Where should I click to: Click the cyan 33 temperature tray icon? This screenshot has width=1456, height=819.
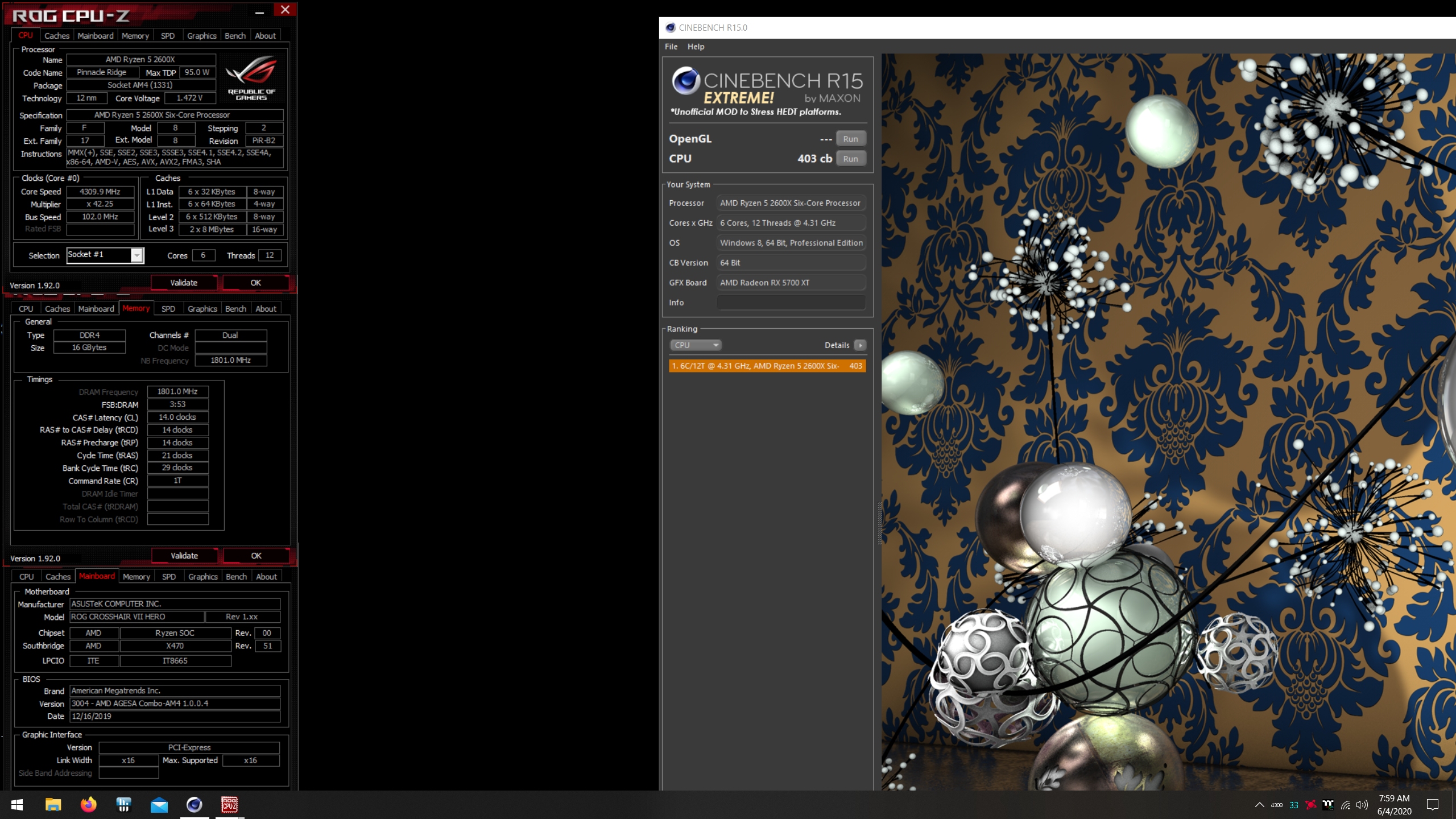[x=1294, y=805]
